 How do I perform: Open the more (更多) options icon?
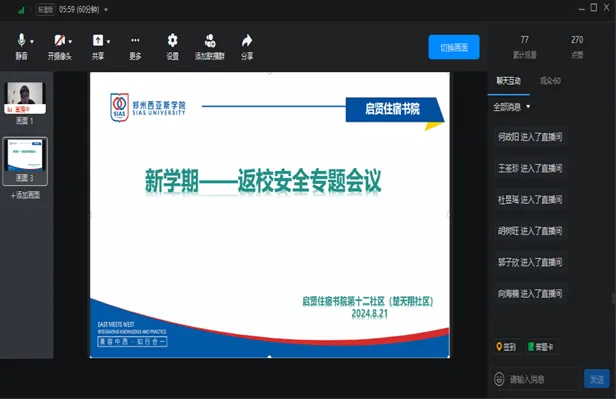(x=135, y=40)
